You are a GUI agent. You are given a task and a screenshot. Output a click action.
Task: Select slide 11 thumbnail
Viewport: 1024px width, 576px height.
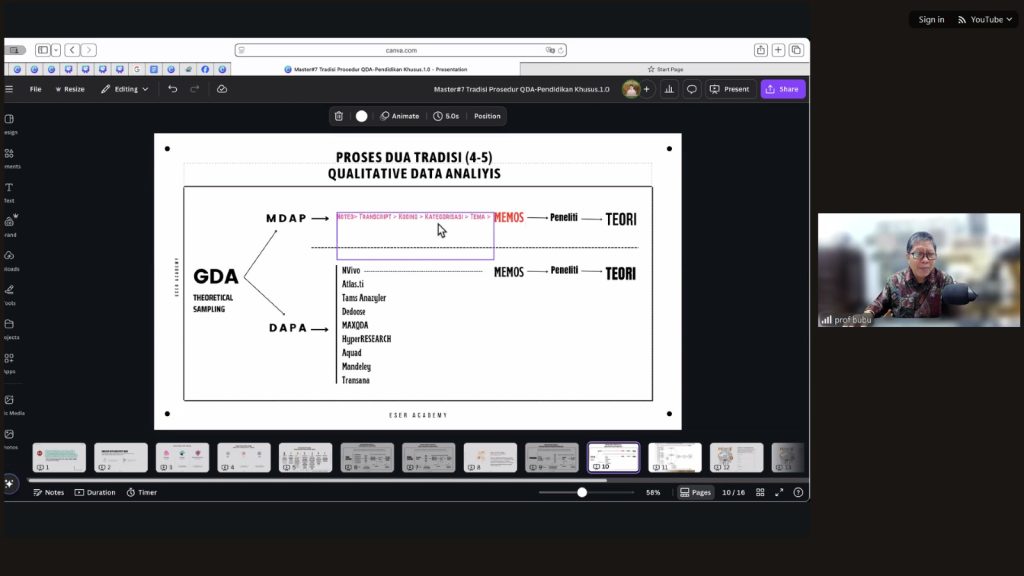674,457
